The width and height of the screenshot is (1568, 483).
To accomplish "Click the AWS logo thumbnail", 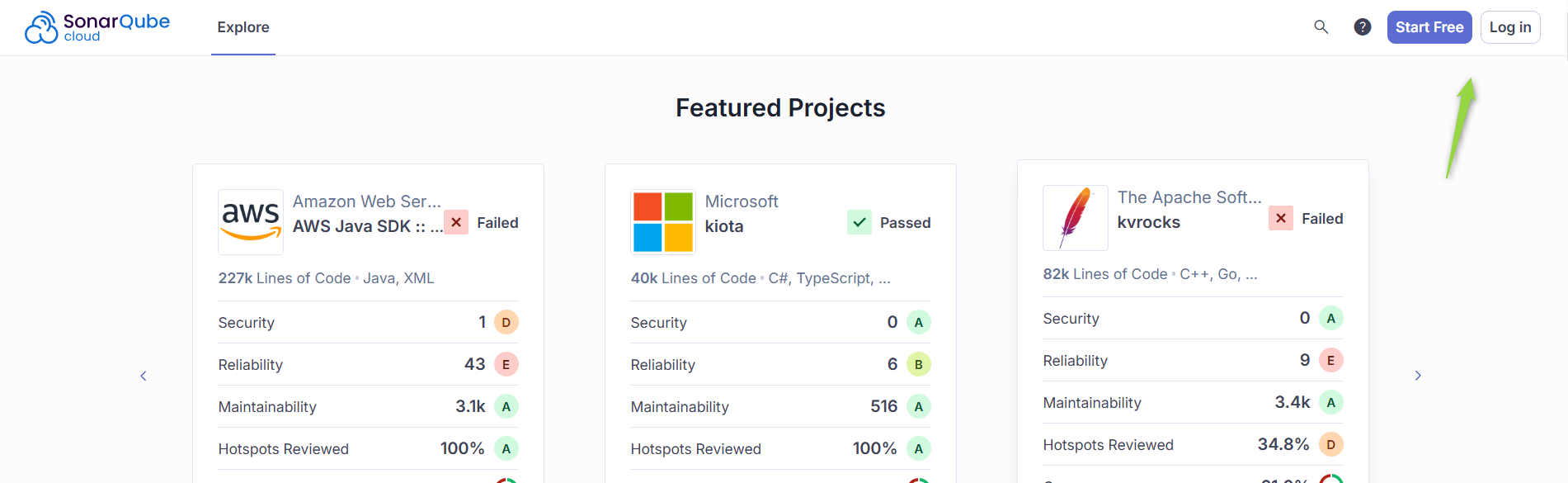I will (x=251, y=222).
